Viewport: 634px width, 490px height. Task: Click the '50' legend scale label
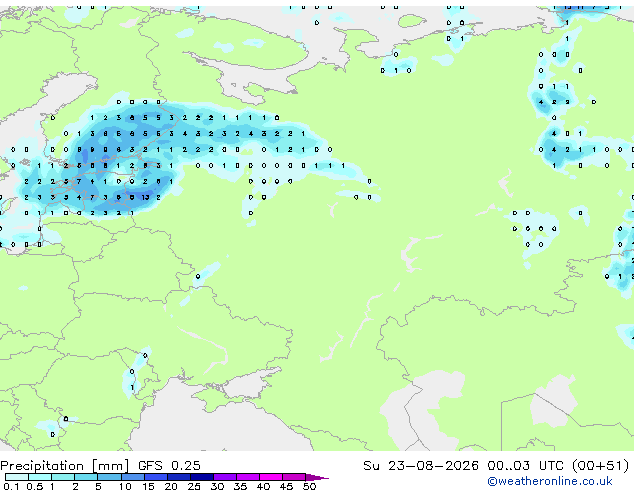coord(310,486)
